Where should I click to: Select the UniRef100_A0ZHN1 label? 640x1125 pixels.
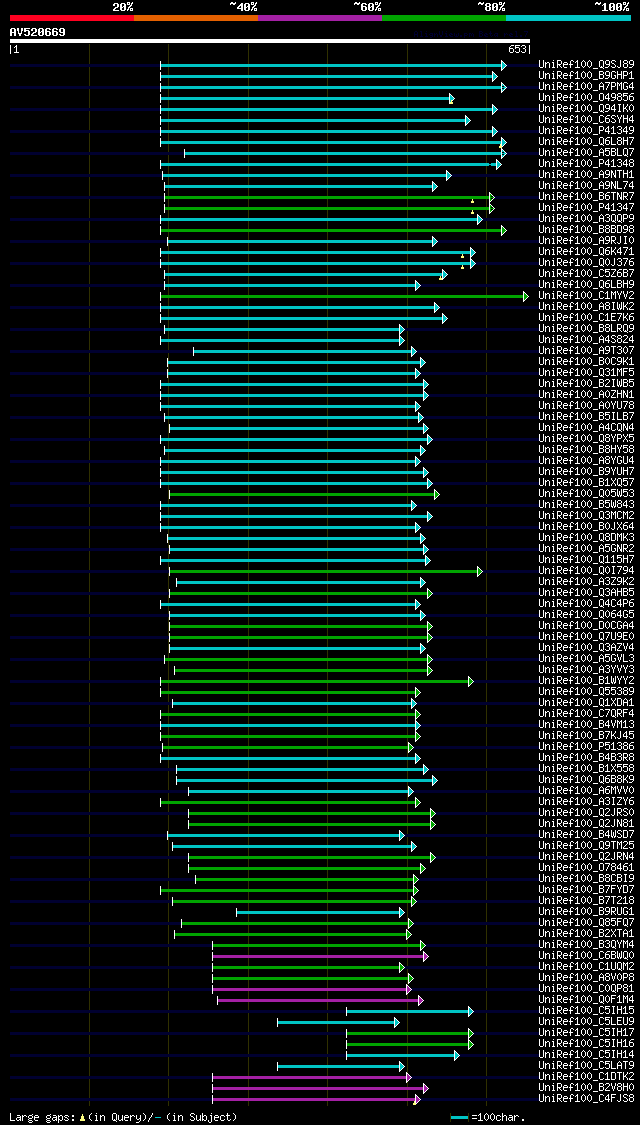(x=586, y=395)
